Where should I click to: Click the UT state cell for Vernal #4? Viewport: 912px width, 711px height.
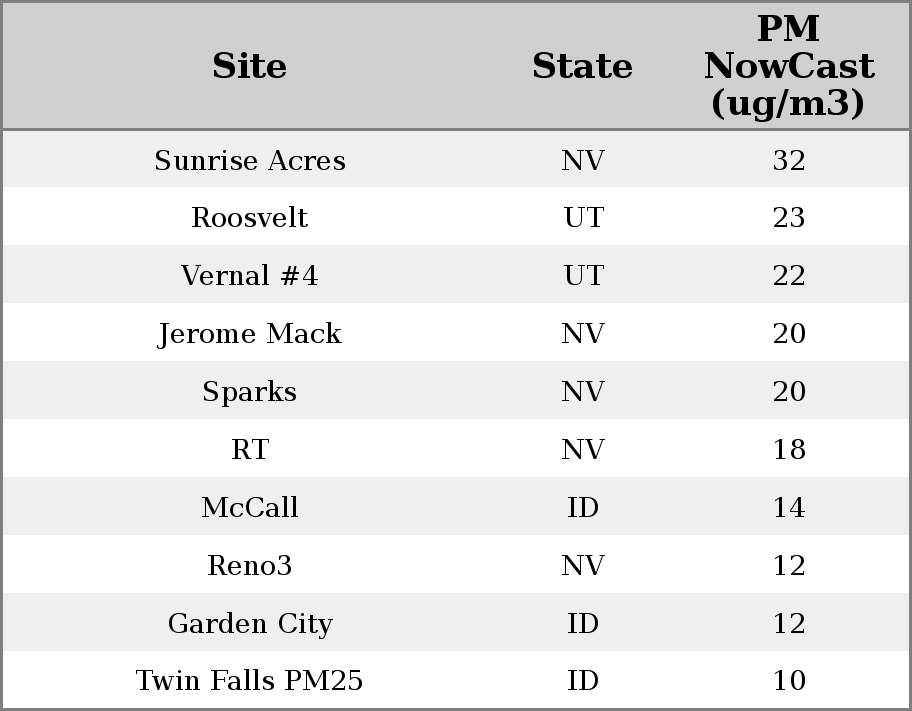click(x=582, y=276)
